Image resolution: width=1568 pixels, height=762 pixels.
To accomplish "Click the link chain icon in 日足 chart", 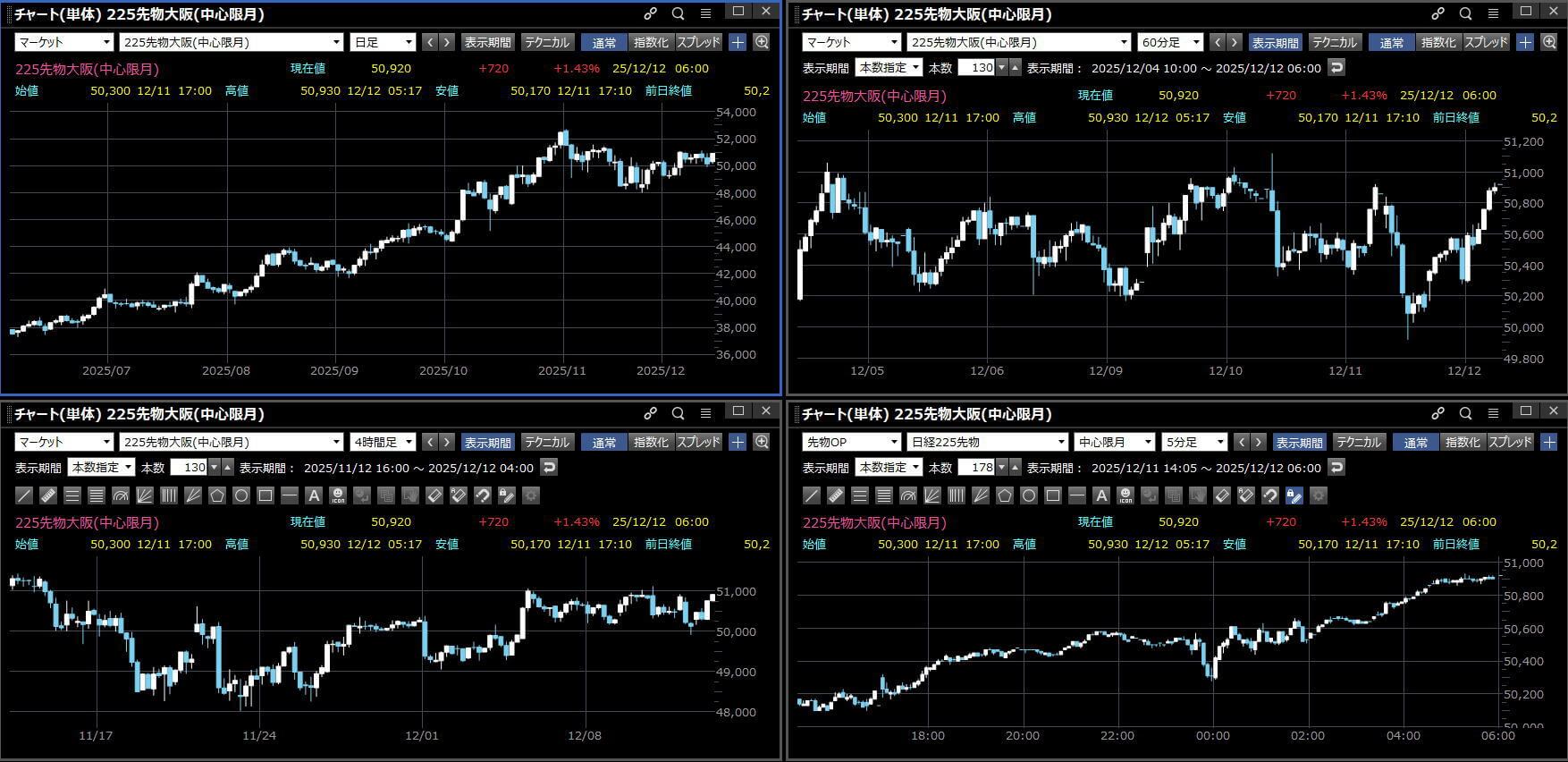I will click(650, 13).
